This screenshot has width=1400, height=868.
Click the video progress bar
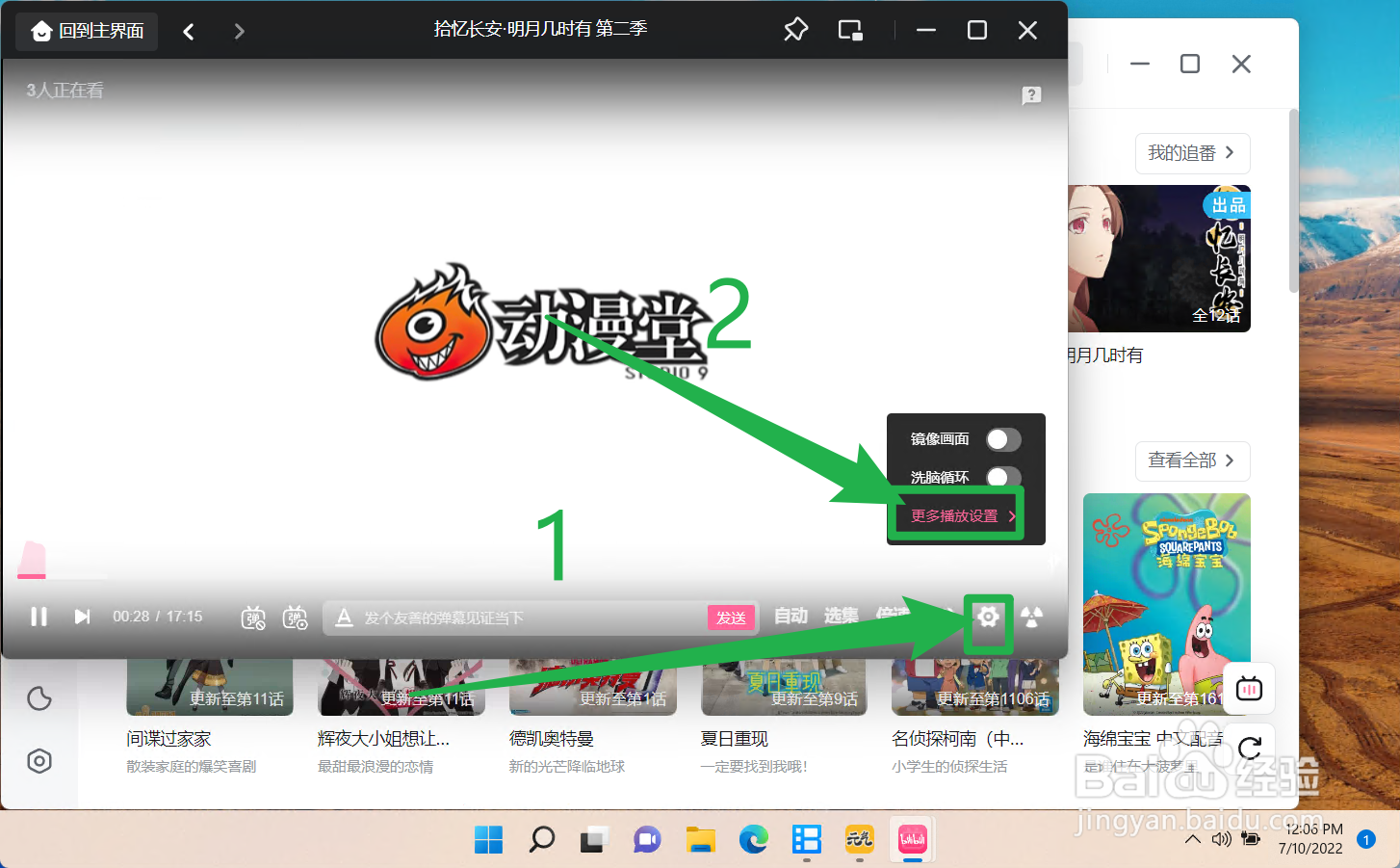tap(534, 577)
